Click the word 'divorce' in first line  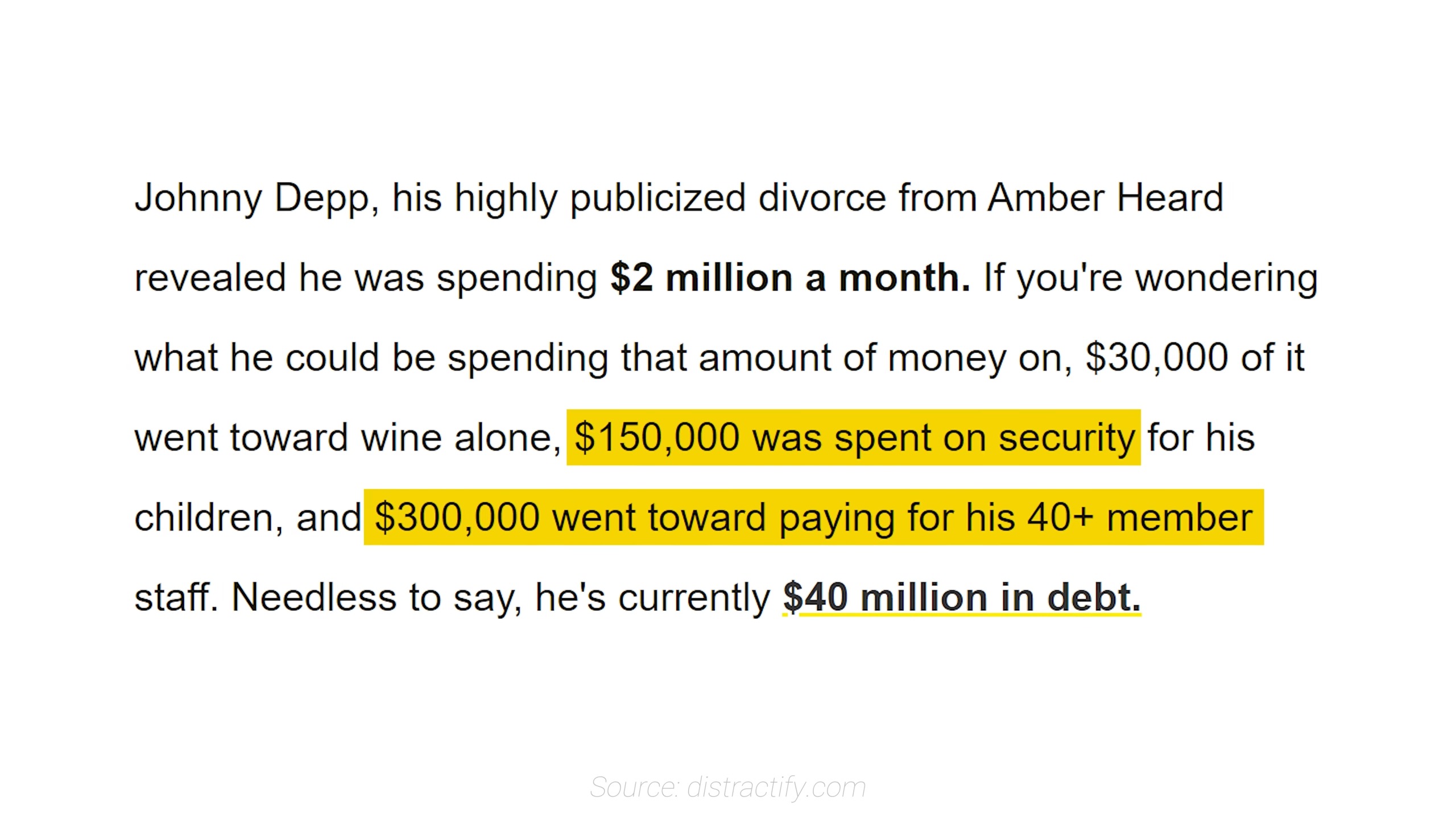[x=822, y=197]
